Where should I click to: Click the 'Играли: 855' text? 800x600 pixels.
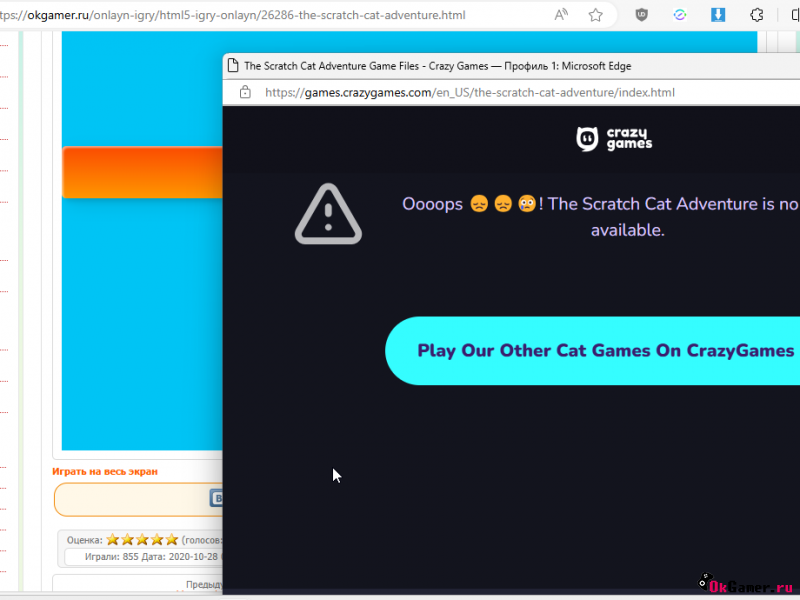[x=111, y=557]
